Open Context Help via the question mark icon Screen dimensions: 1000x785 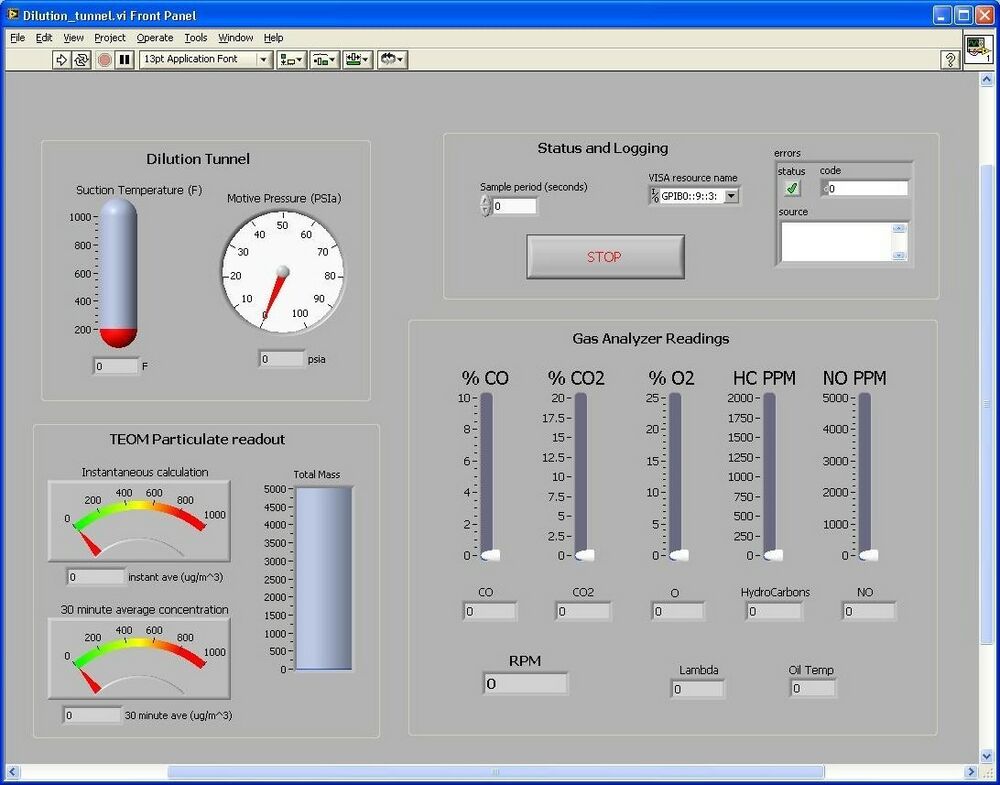pos(948,59)
